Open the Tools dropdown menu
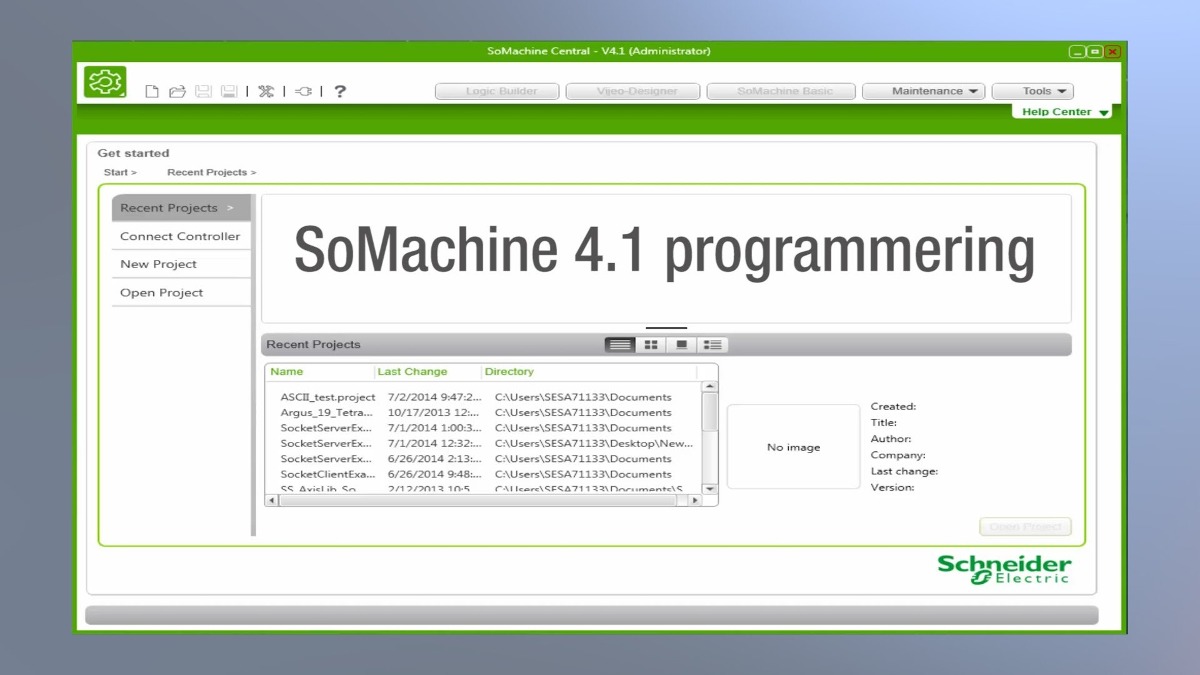This screenshot has width=1200, height=675. tap(1033, 91)
